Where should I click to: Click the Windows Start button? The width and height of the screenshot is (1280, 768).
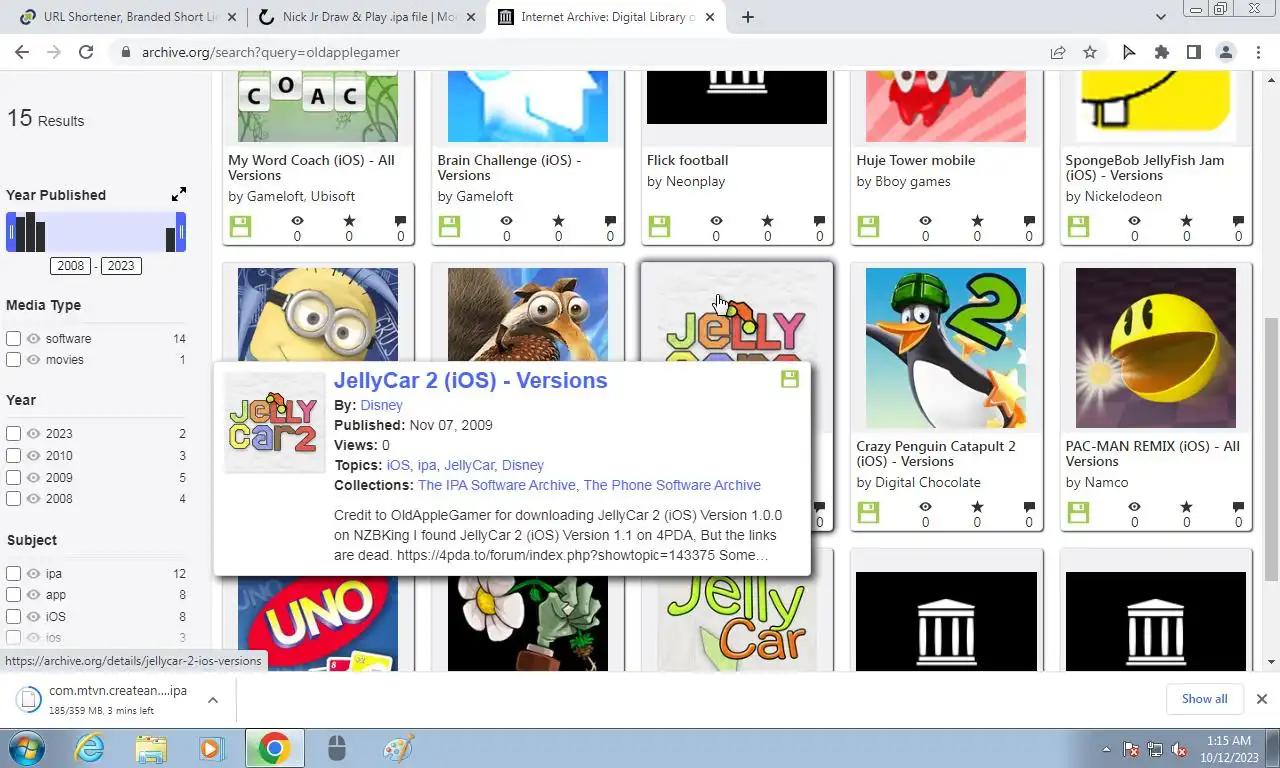point(26,748)
